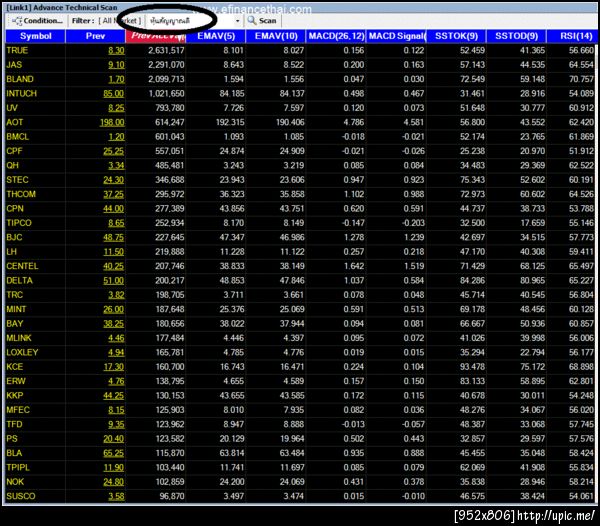Viewport: 600px width, 526px height.
Task: Sort by the SSTOK(9) column header
Action: click(x=457, y=36)
